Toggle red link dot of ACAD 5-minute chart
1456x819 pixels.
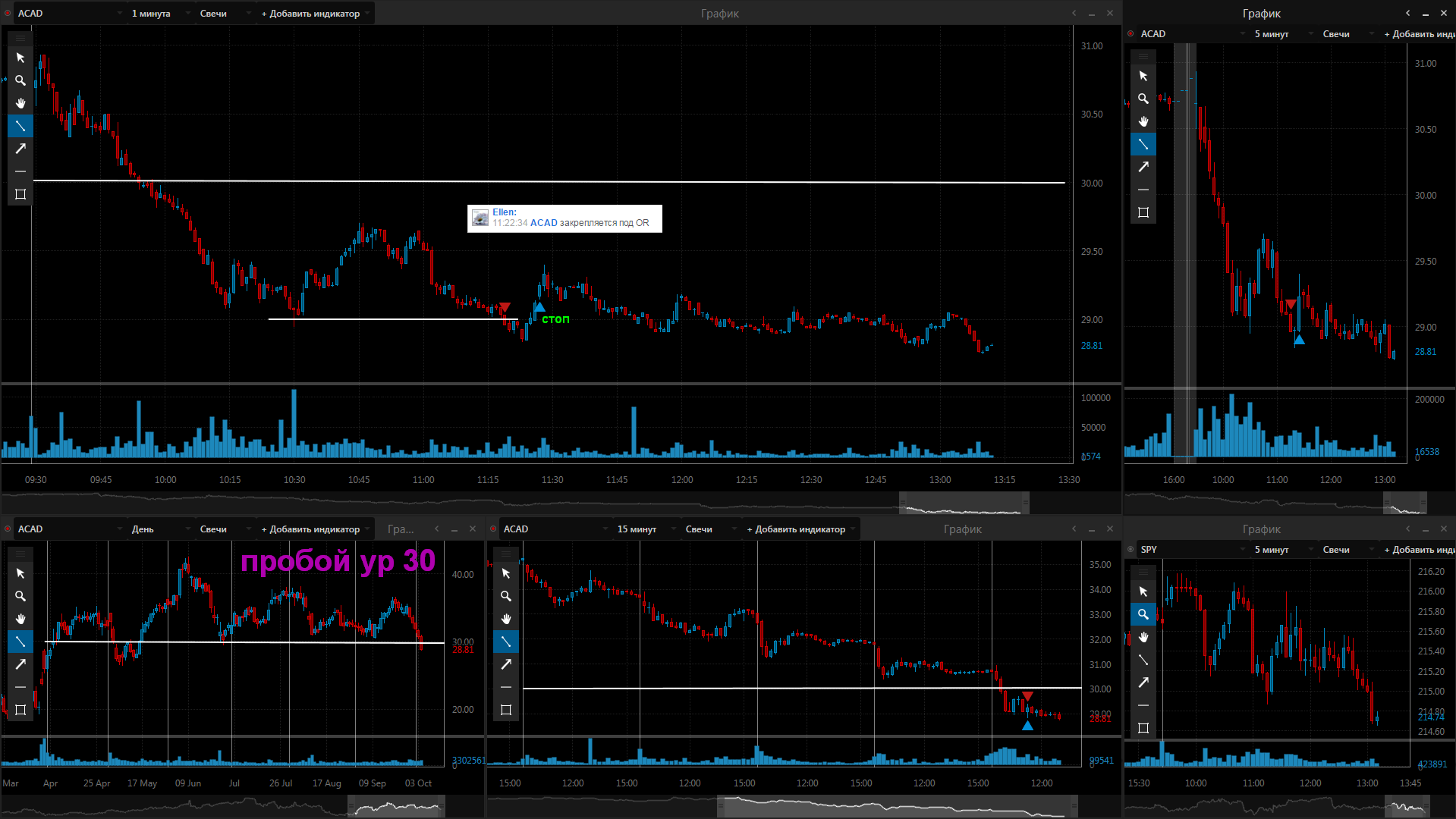(1131, 33)
